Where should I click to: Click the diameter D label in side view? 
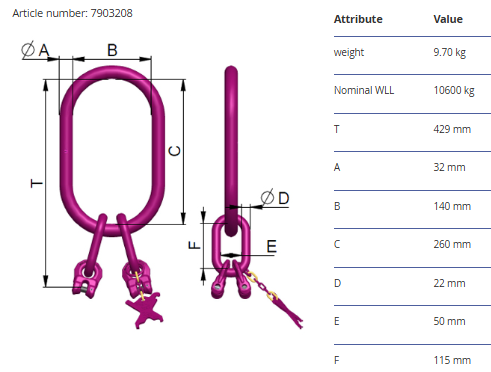(275, 198)
